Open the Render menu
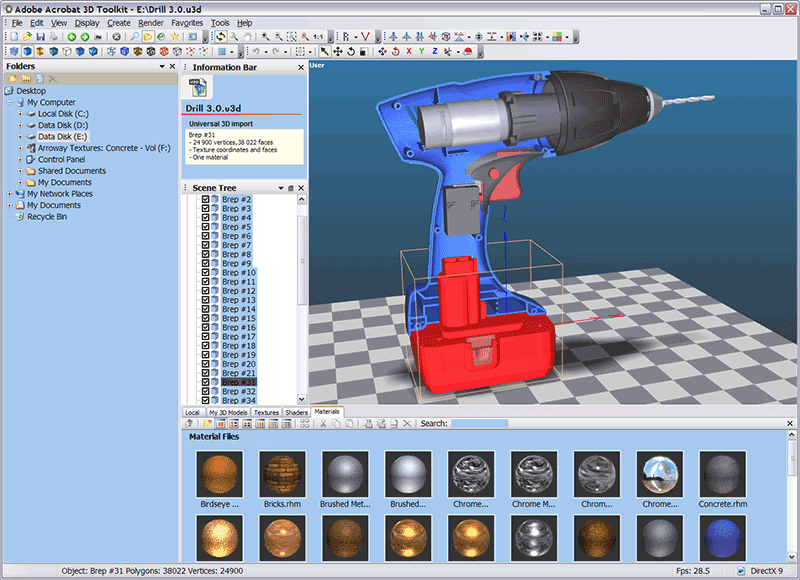The height and width of the screenshot is (580, 800). [x=150, y=22]
